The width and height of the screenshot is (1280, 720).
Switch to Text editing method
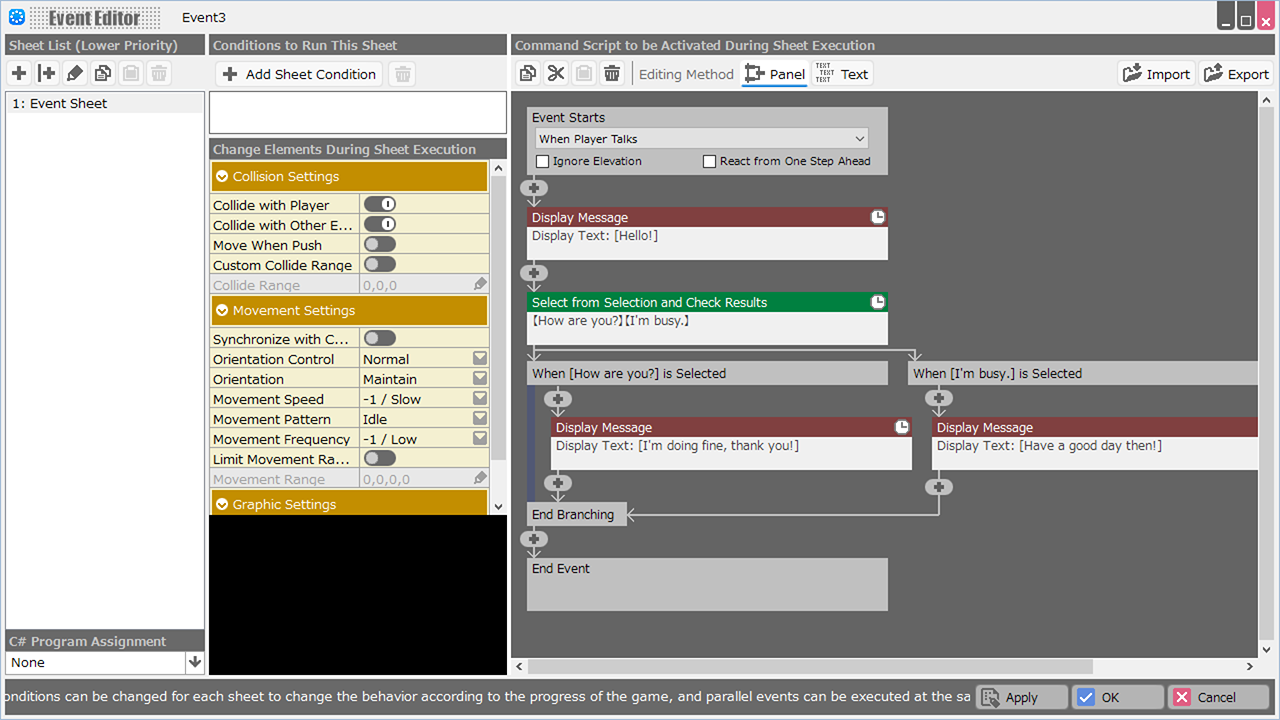point(841,74)
